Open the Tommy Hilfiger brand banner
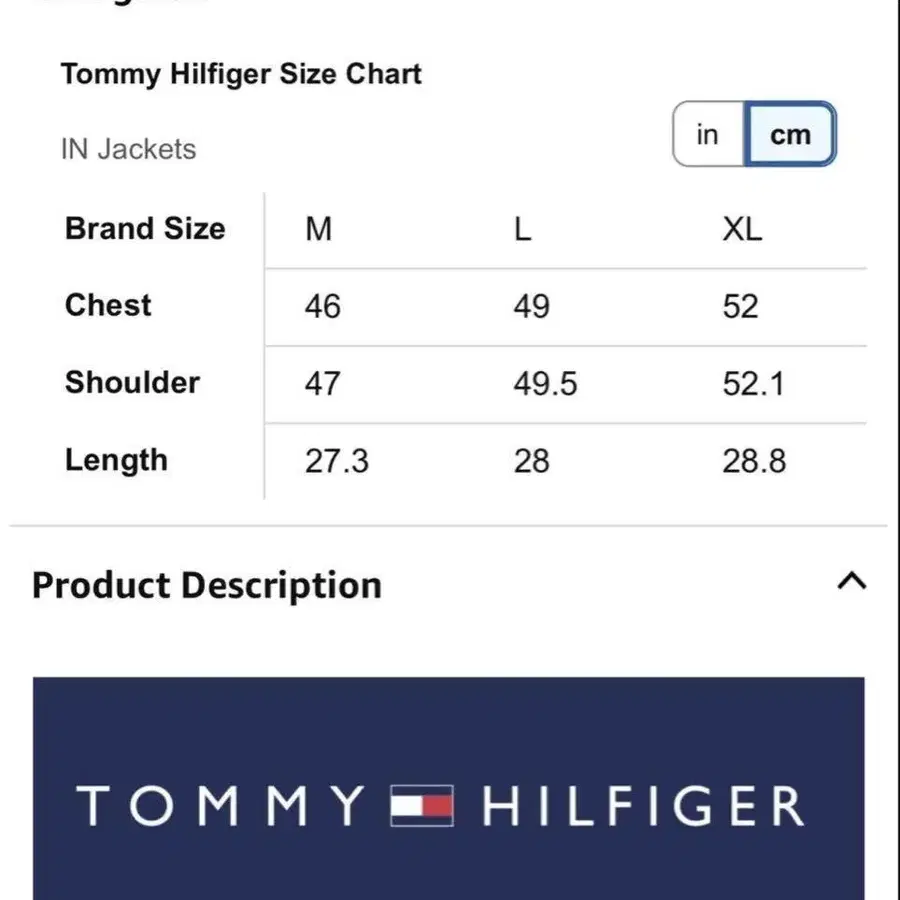The image size is (900, 900). coord(448,788)
